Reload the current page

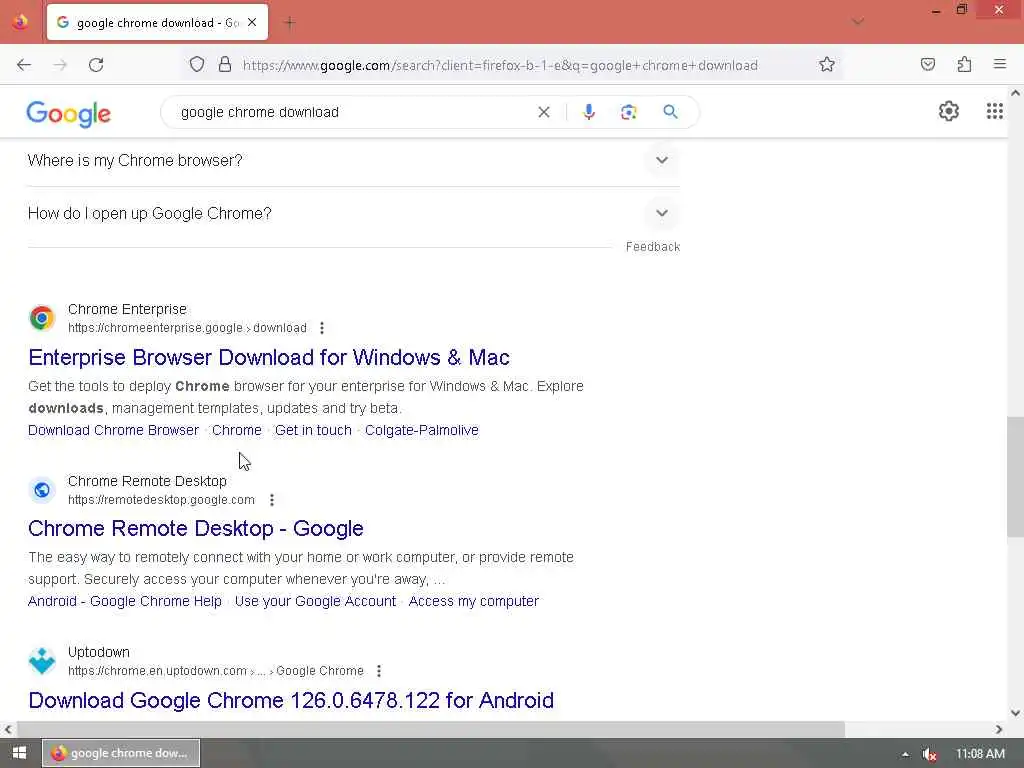tap(96, 65)
